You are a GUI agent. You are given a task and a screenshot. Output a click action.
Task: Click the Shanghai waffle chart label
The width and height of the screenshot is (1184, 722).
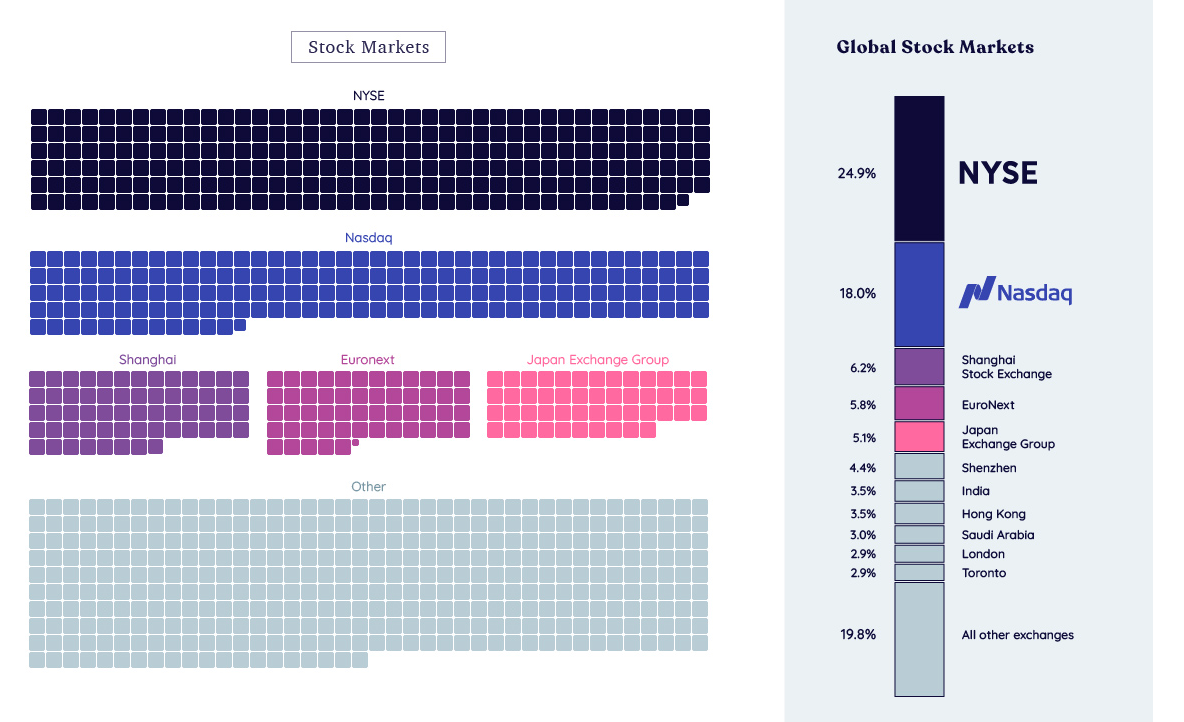tap(147, 359)
